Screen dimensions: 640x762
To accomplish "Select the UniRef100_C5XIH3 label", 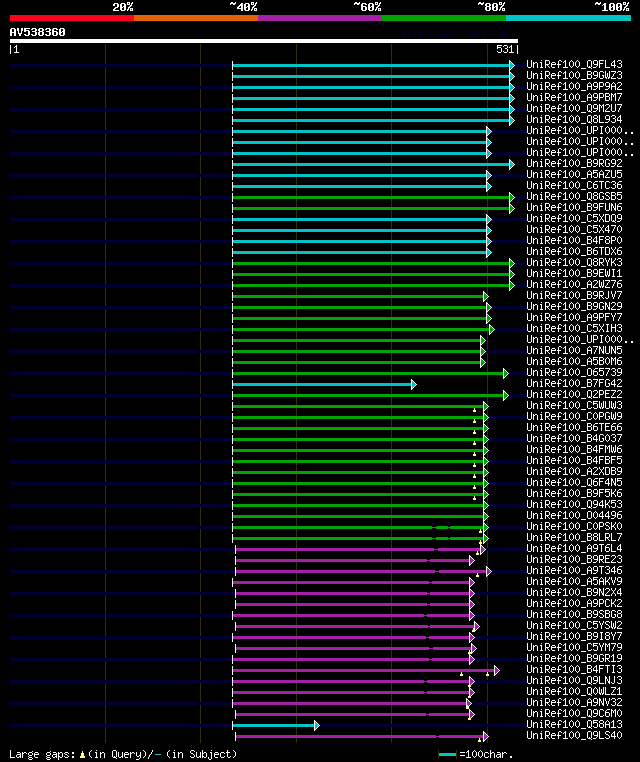I will 574,328.
